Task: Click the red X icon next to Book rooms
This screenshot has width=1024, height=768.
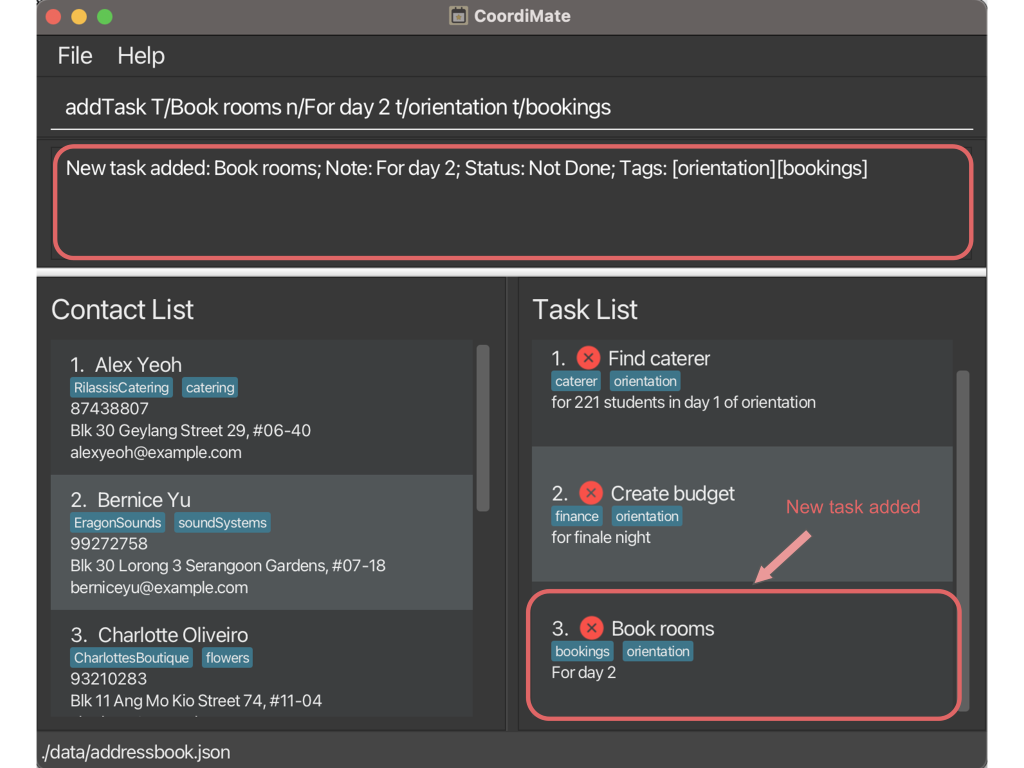Action: 591,628
